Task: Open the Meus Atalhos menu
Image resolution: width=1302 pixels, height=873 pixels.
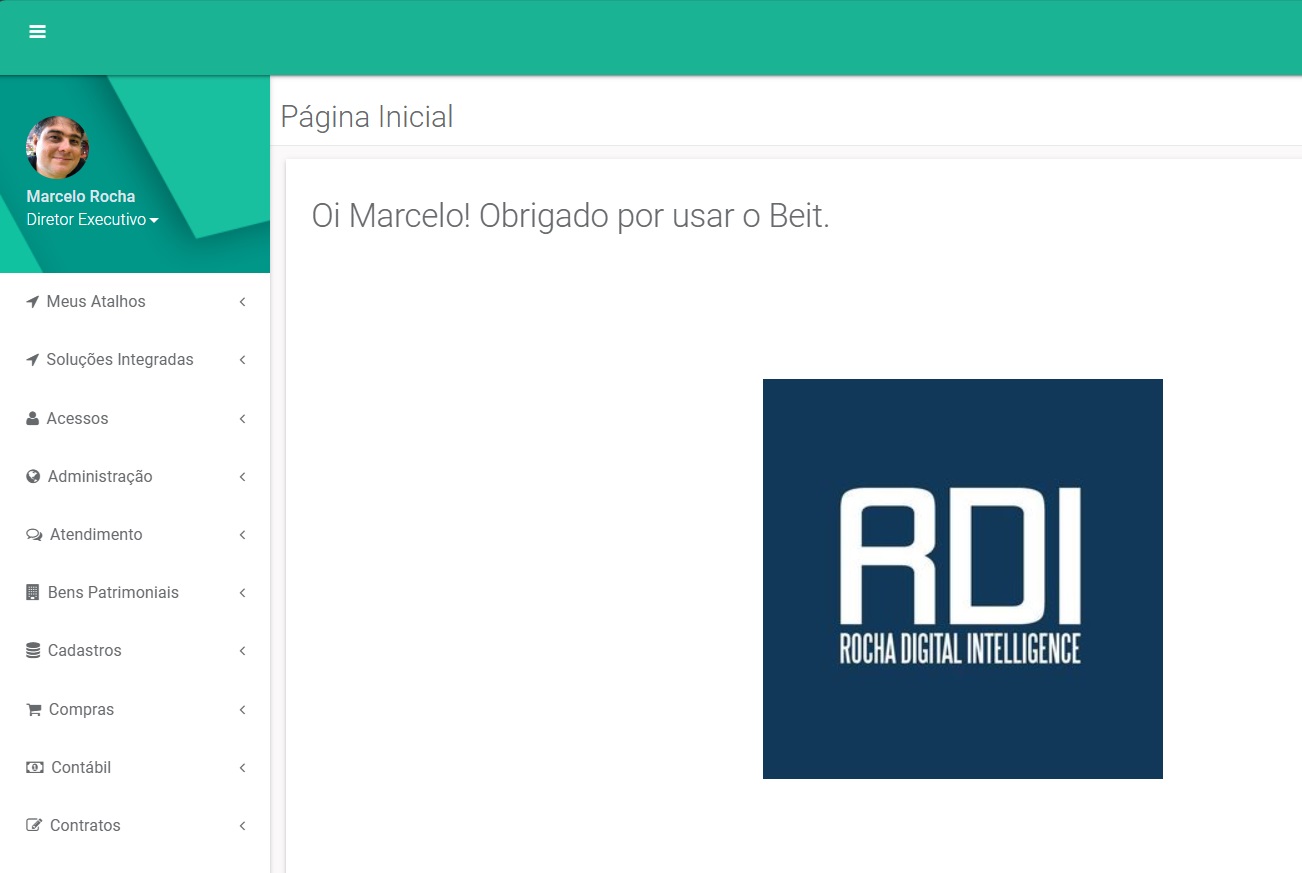Action: point(135,302)
